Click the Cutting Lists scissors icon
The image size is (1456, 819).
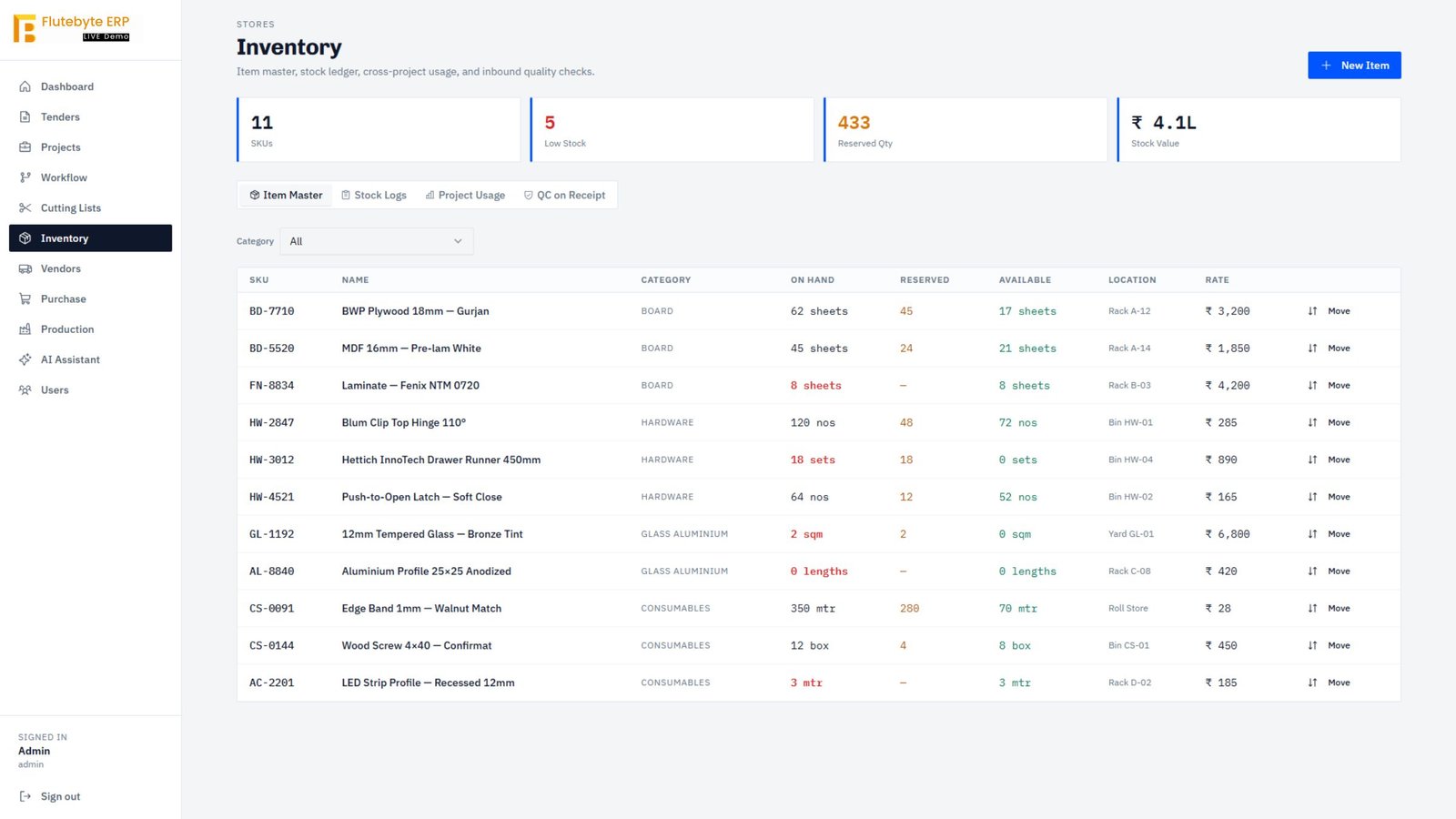point(25,207)
